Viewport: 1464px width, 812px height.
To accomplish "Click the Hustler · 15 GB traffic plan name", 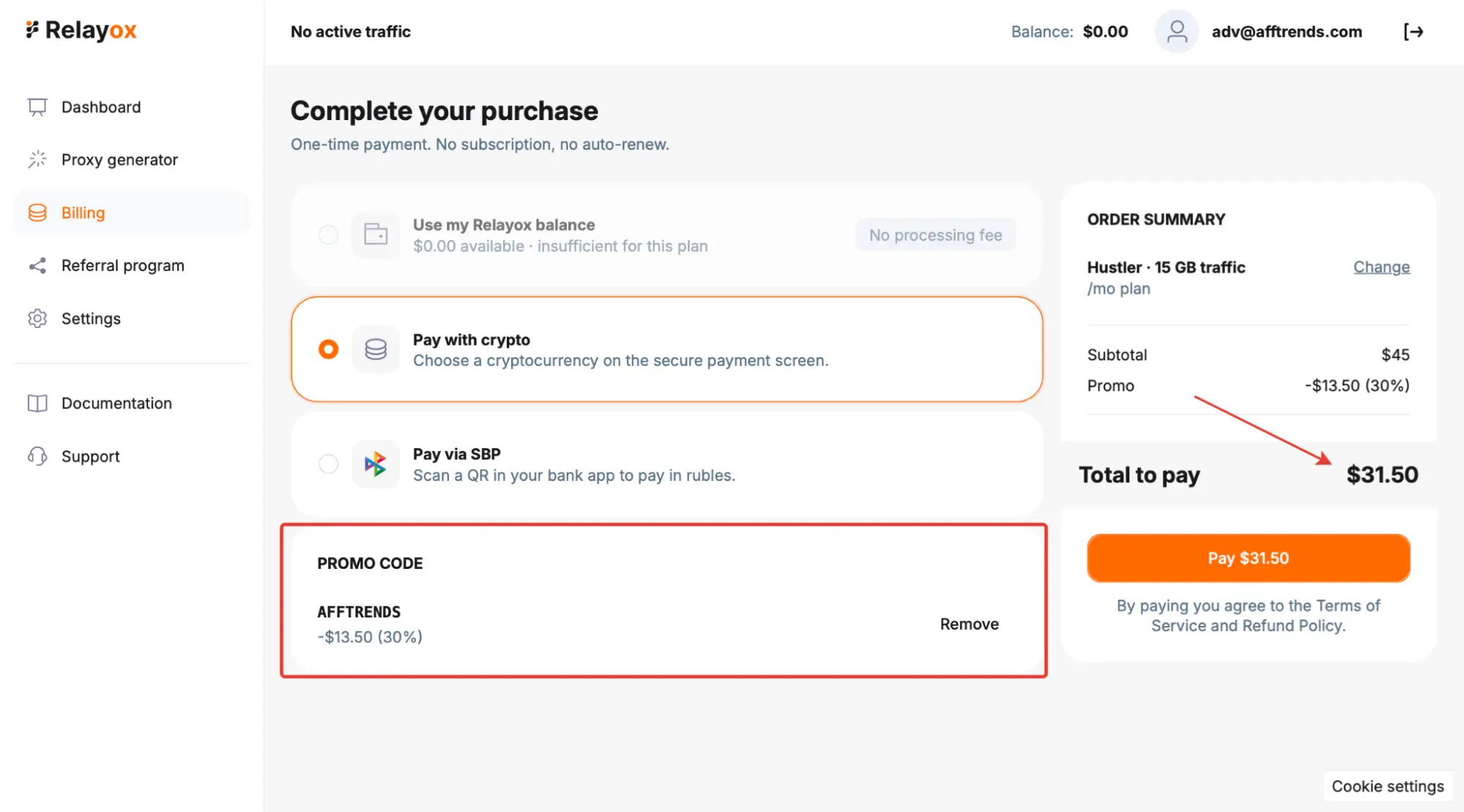I will tap(1166, 267).
